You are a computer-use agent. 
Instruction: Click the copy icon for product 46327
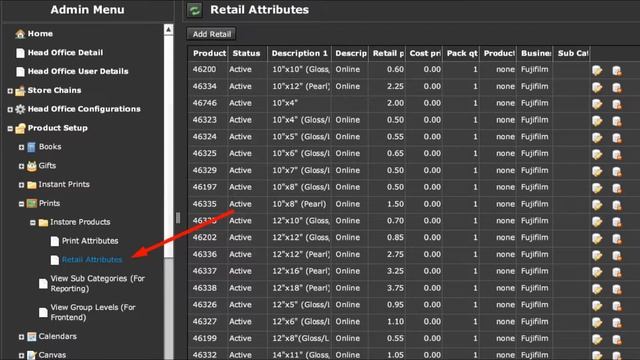(x=617, y=322)
